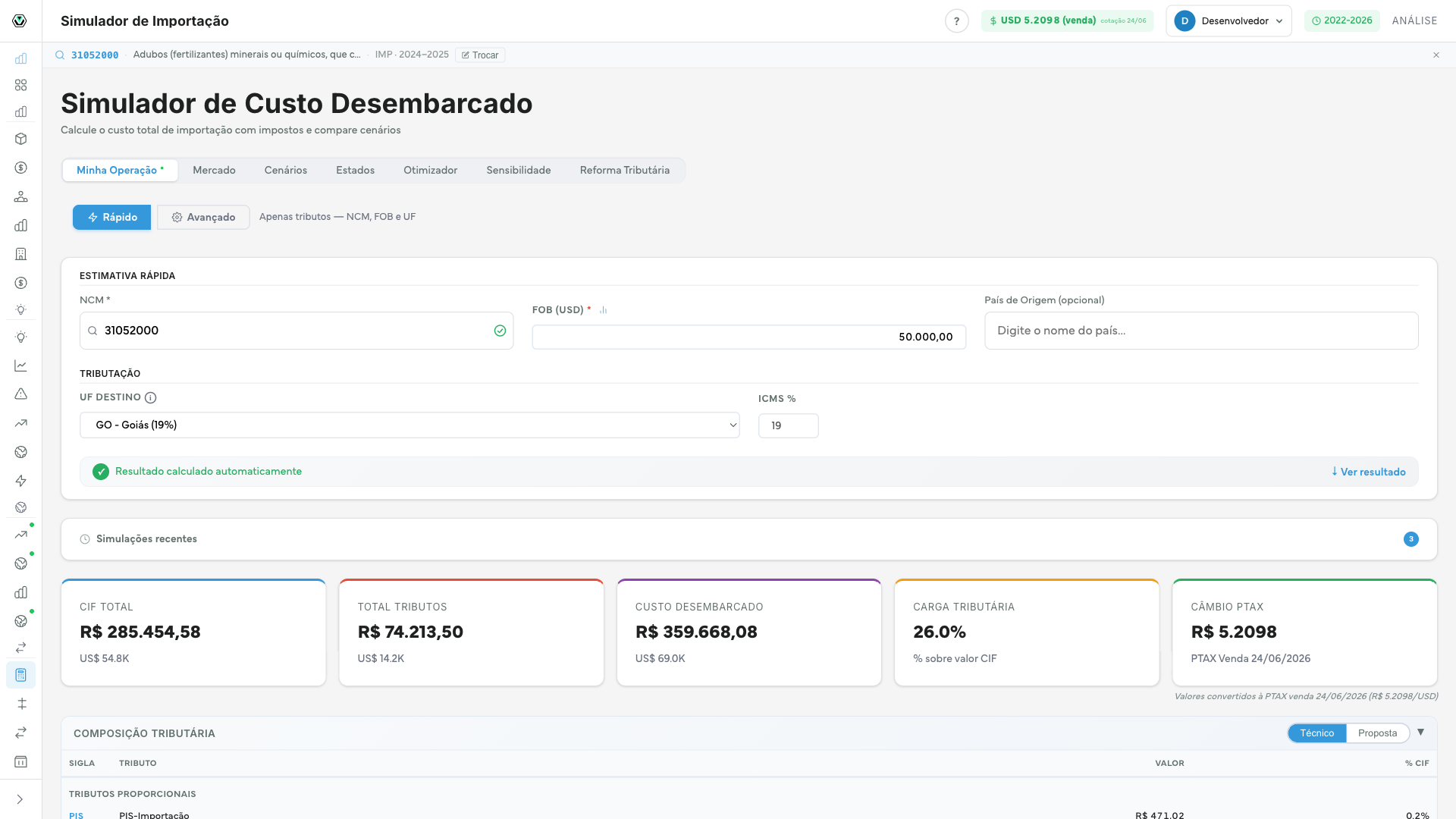Screen dimensions: 1456x819
Task: Switch to the Cenários tab
Action: click(x=286, y=171)
